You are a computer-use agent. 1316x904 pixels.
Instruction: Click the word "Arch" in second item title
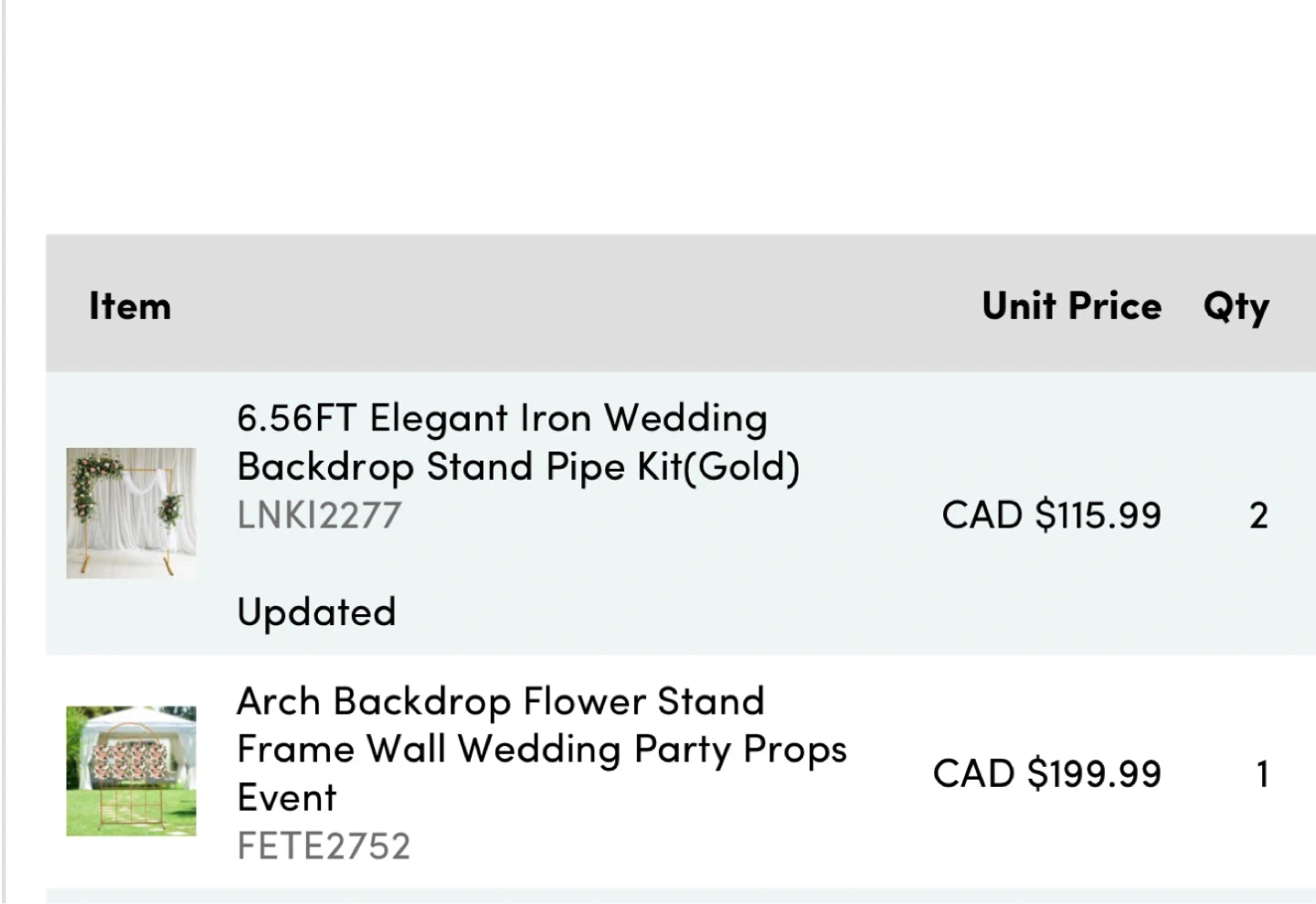point(278,702)
